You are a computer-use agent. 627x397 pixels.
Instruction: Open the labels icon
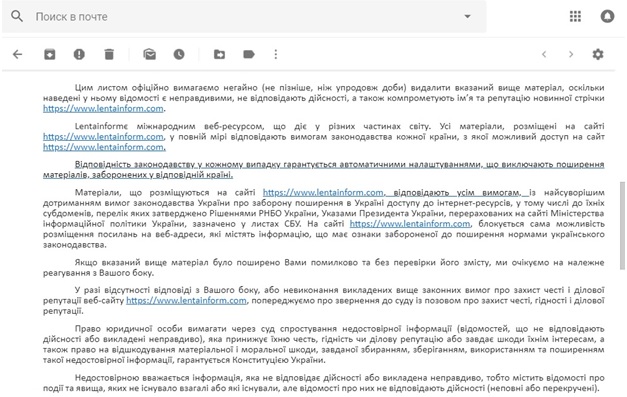pos(249,54)
